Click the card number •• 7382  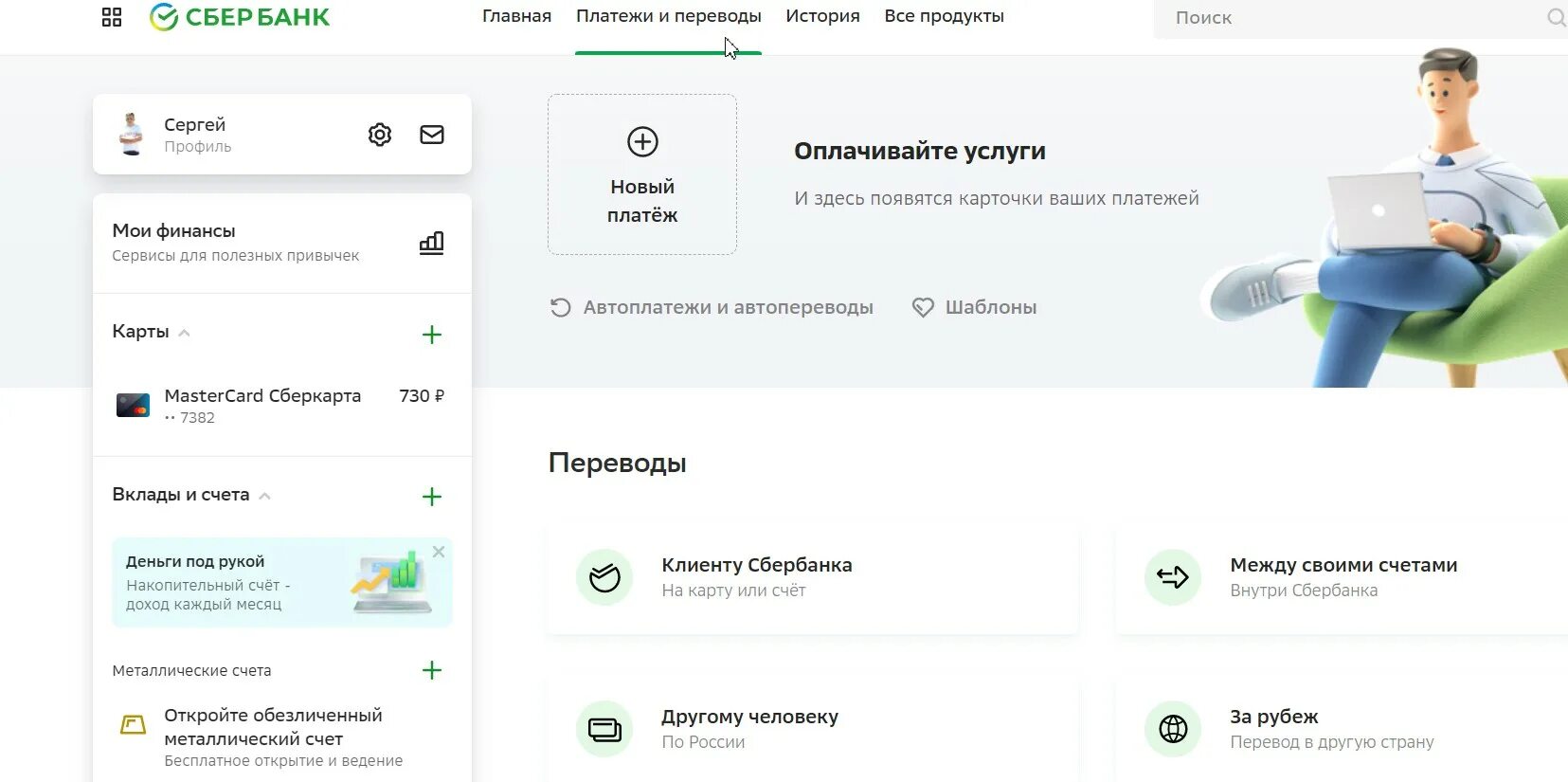[x=189, y=418]
